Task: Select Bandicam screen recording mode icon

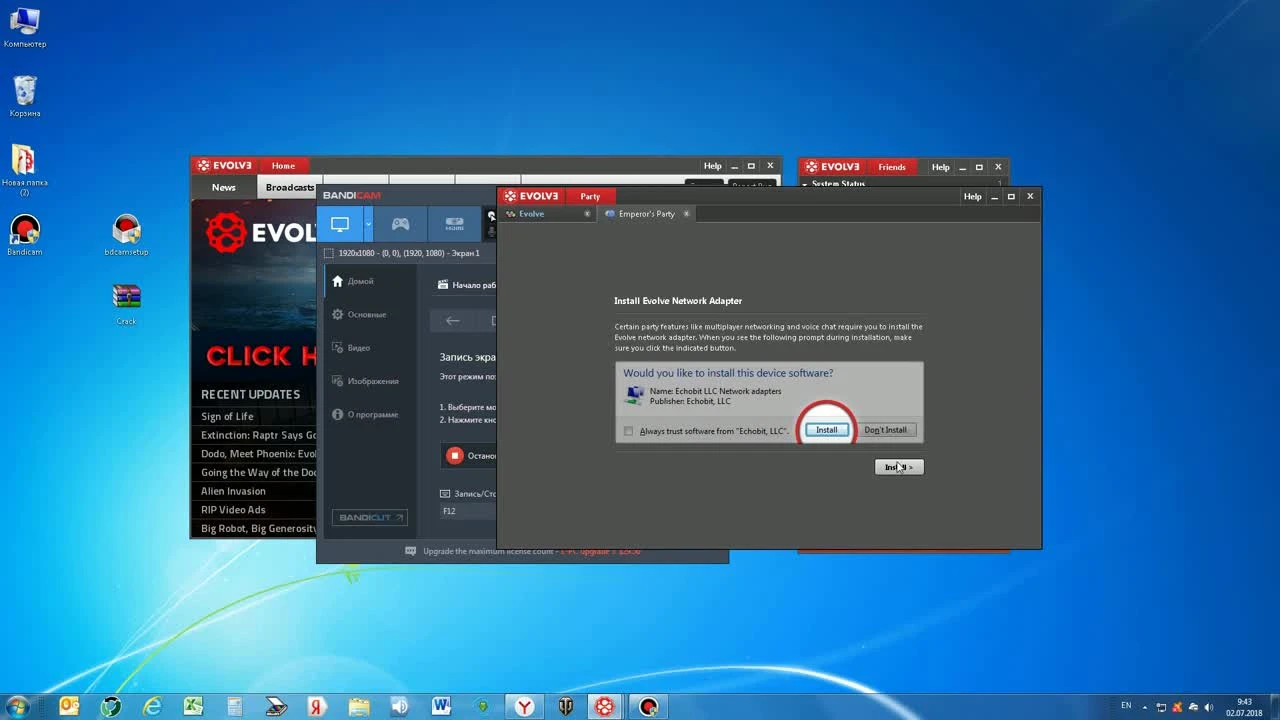Action: [x=340, y=225]
